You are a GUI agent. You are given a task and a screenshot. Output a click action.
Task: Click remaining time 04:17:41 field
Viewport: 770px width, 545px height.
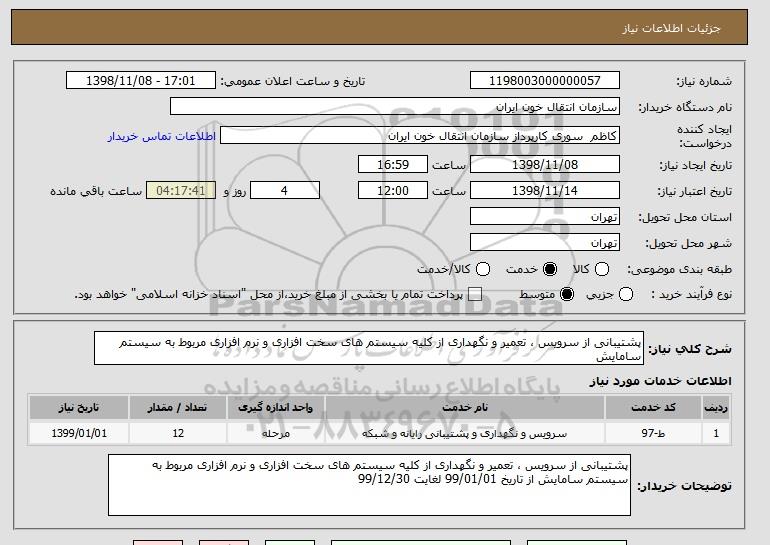pos(181,191)
